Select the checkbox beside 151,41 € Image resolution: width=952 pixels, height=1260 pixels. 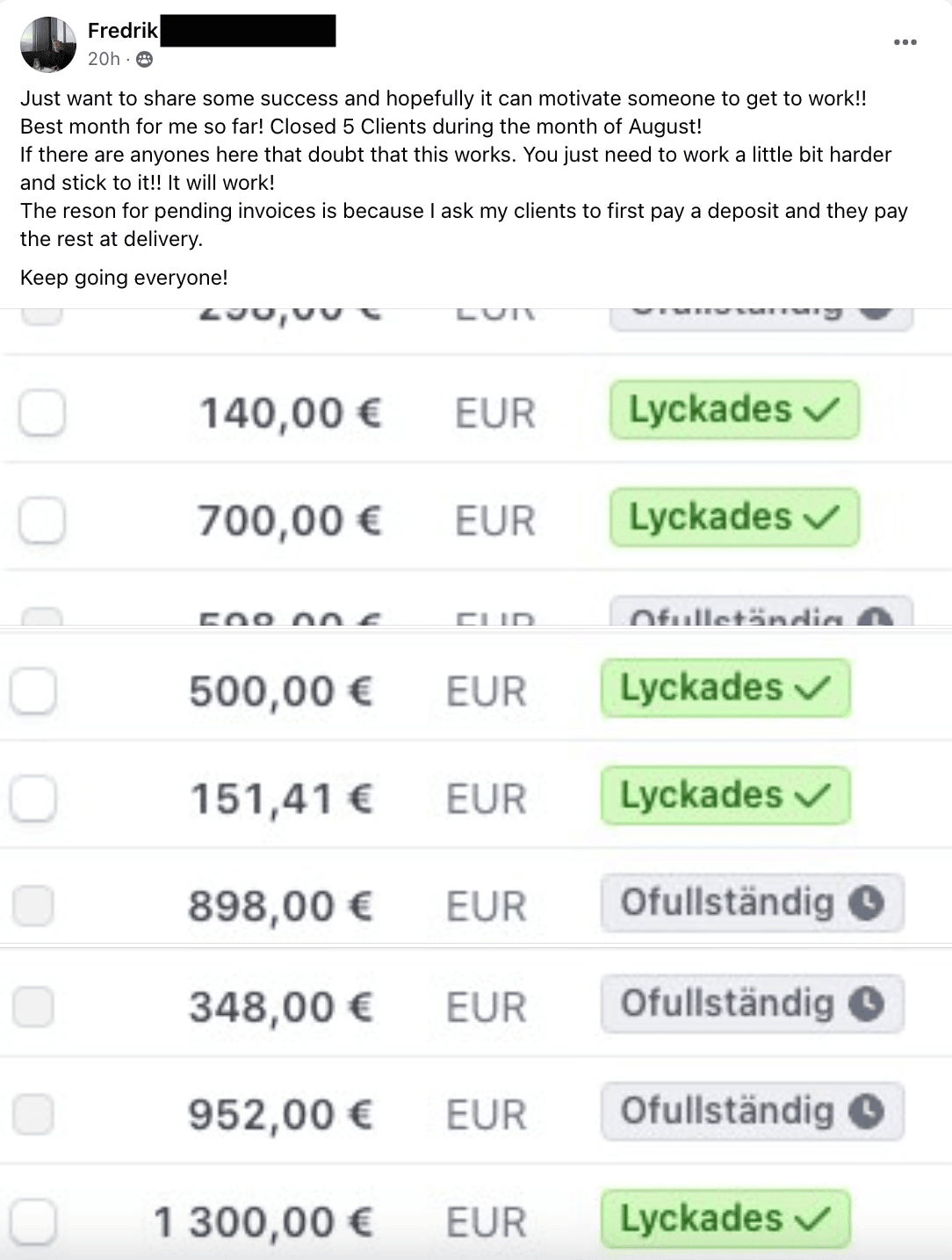pos(33,799)
